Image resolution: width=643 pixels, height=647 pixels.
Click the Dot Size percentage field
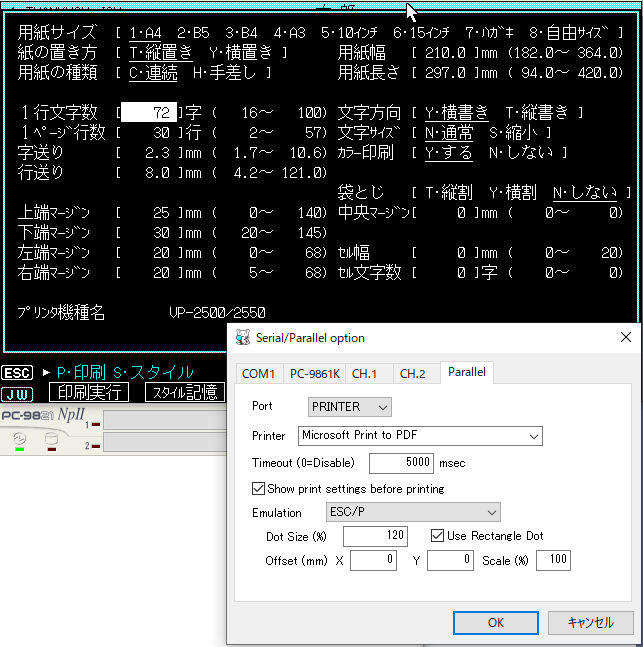tap(375, 536)
